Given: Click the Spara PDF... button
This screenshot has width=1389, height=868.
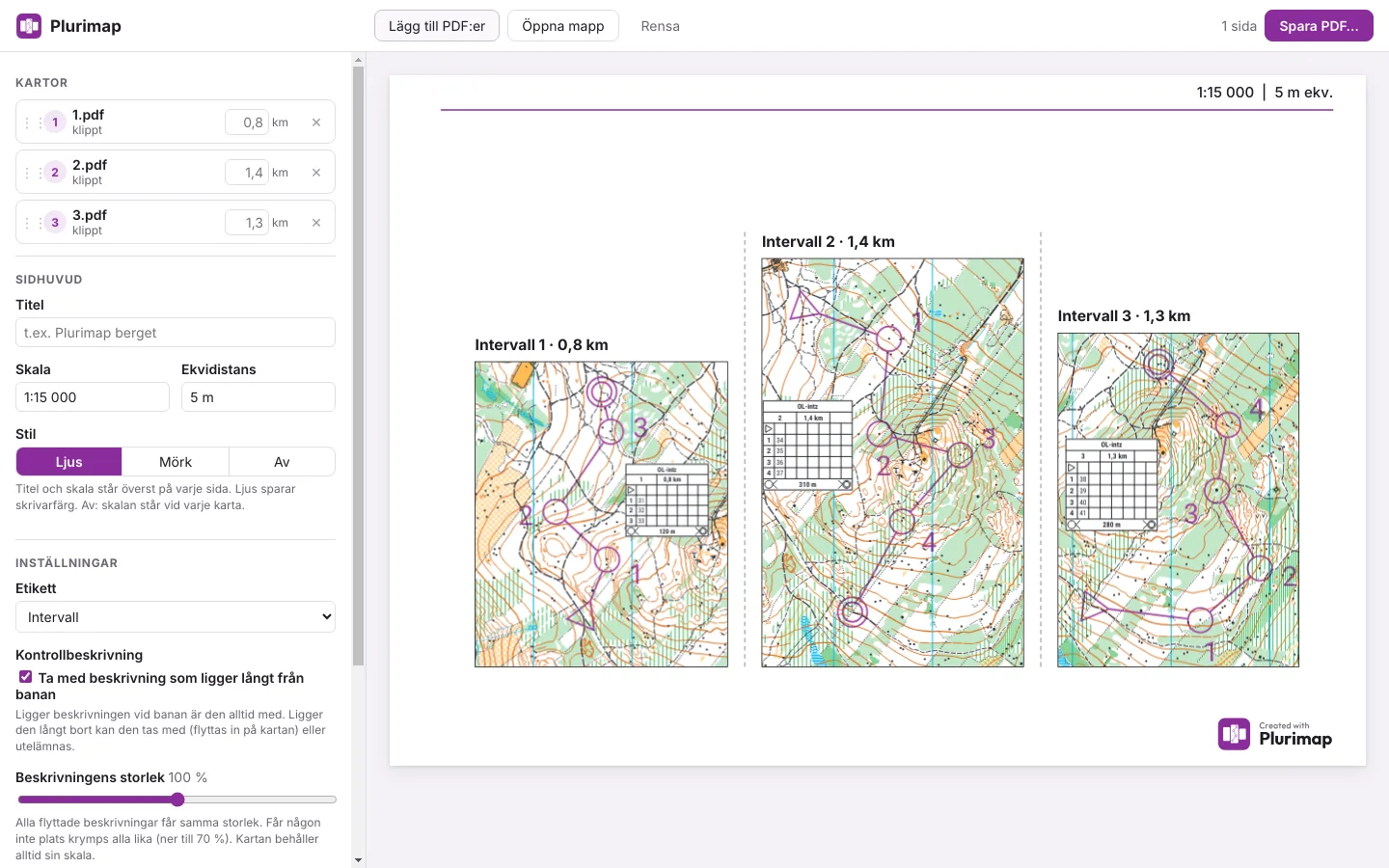Looking at the screenshot, I should [x=1319, y=26].
